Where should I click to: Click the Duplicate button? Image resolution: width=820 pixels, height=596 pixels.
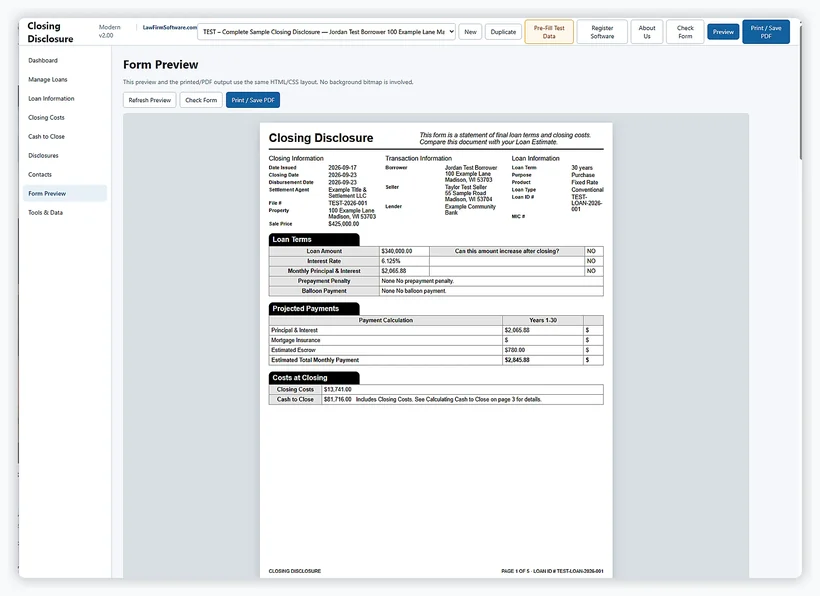click(503, 32)
